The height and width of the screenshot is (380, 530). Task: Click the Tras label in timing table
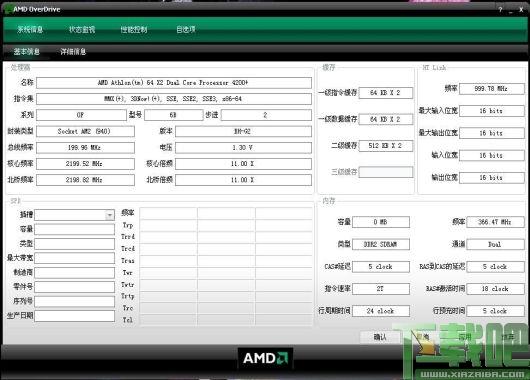[x=128, y=261]
